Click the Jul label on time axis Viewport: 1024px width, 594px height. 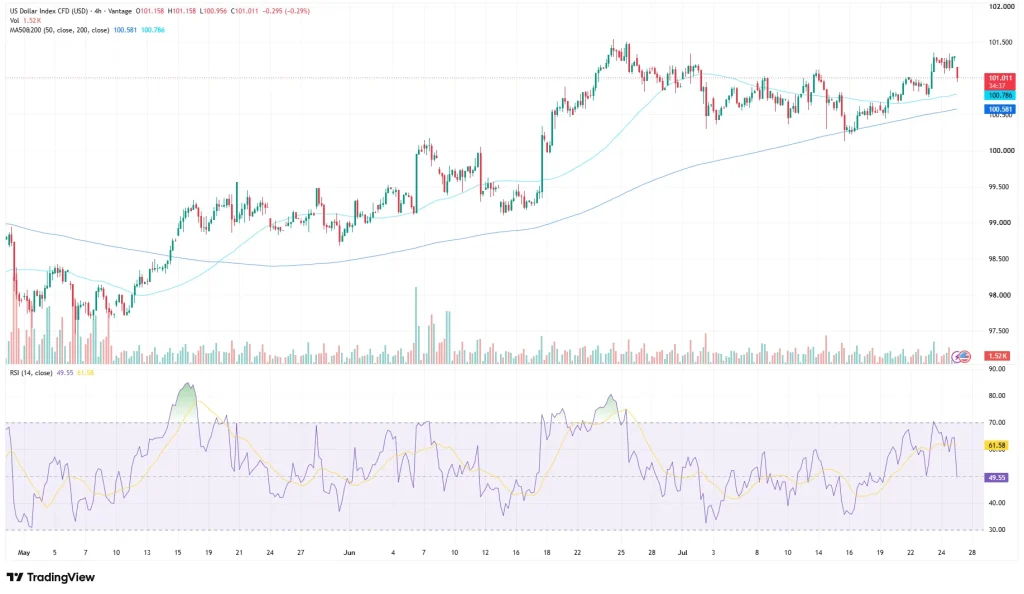[682, 552]
